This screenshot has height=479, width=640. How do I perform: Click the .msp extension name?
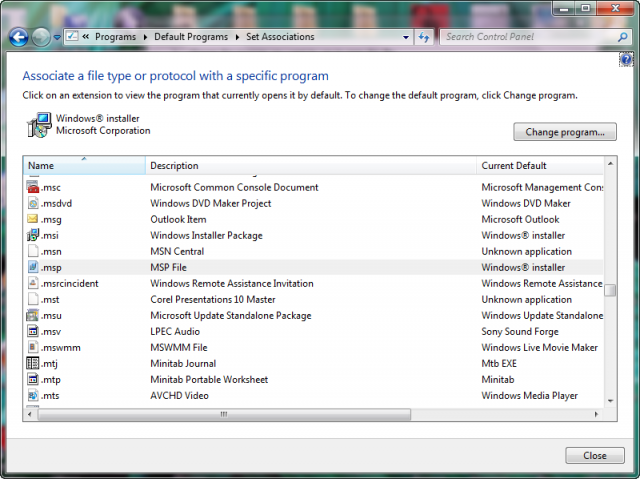tap(51, 268)
